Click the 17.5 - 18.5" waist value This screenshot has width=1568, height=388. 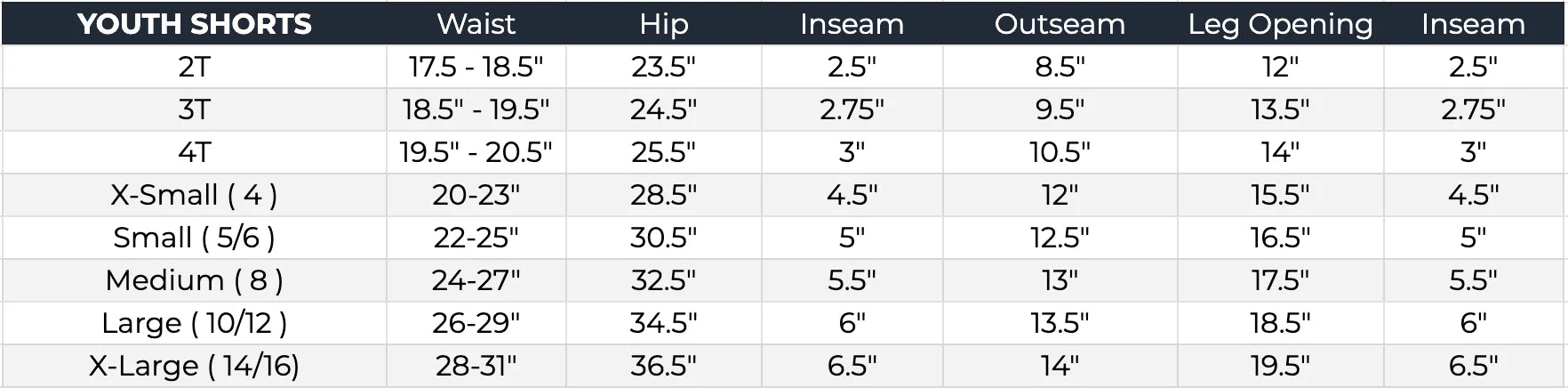(x=476, y=67)
